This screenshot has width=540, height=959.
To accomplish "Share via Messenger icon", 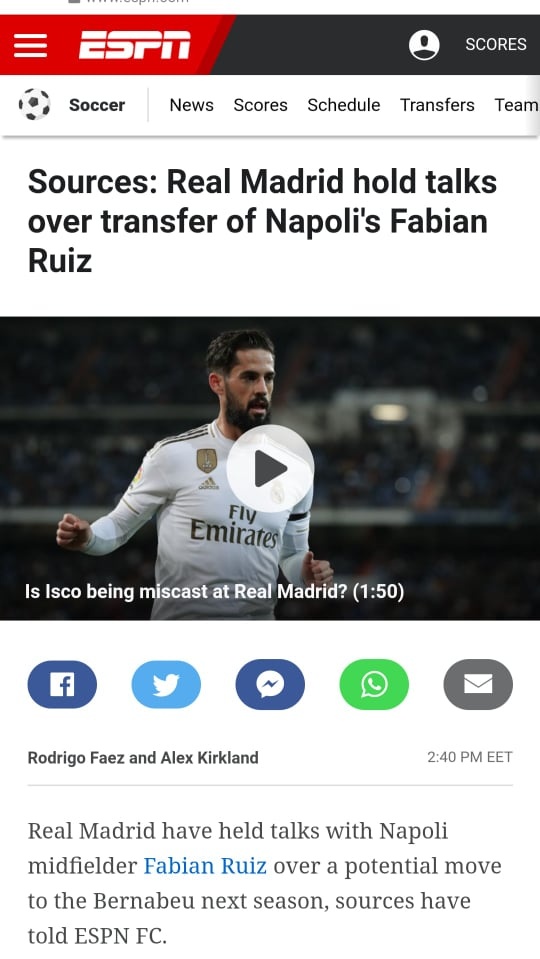I will click(270, 684).
